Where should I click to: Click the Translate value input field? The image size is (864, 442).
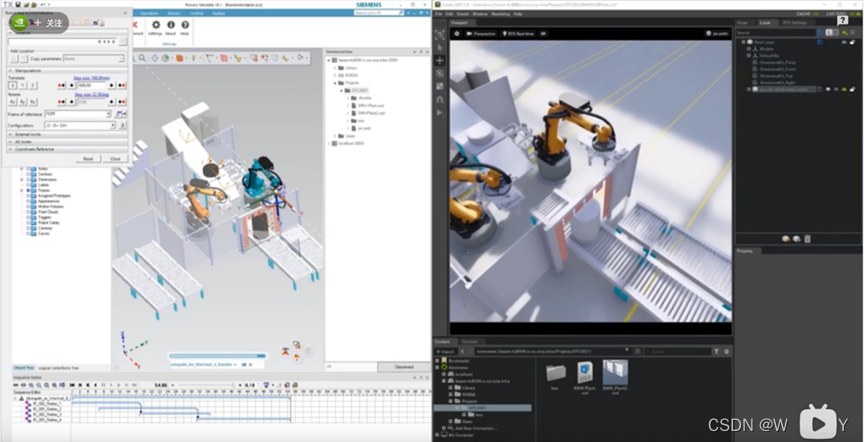92,85
